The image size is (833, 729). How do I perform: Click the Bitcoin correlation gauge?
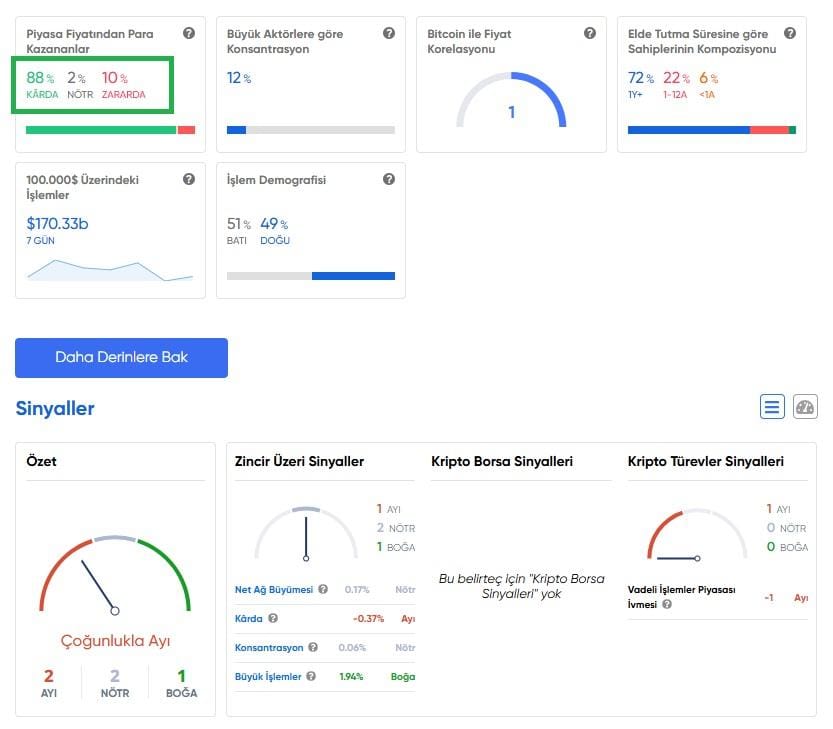tap(511, 102)
